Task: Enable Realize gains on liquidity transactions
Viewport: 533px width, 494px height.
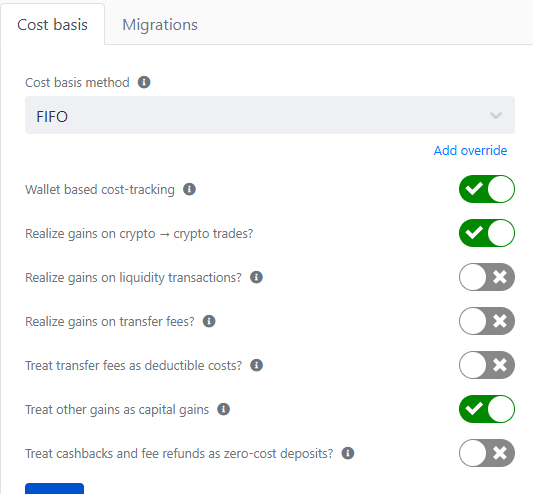Action: [x=487, y=277]
